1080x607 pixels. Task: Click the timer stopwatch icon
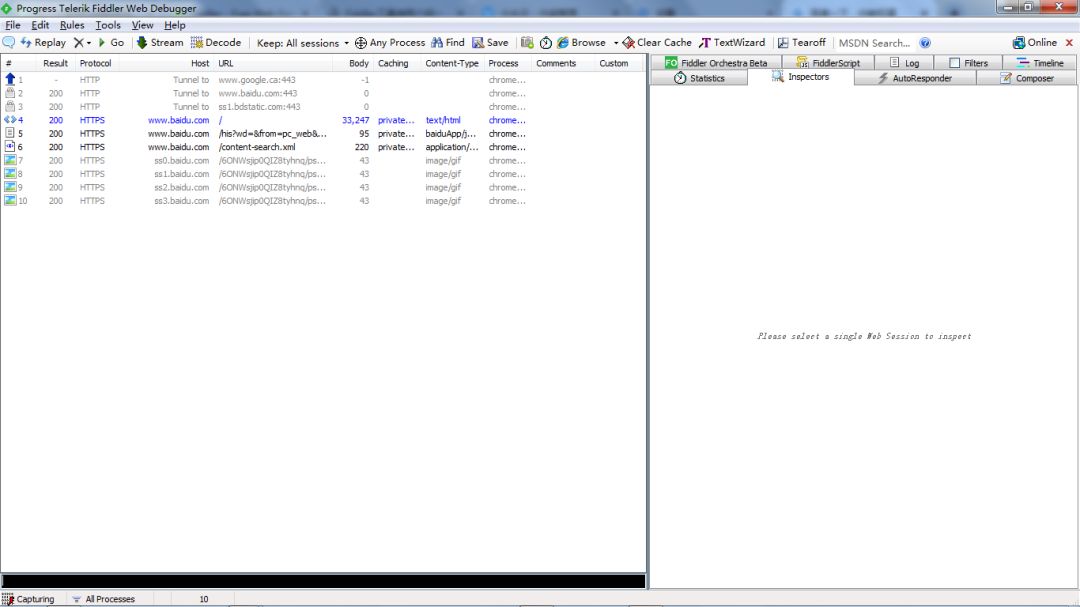click(x=546, y=43)
